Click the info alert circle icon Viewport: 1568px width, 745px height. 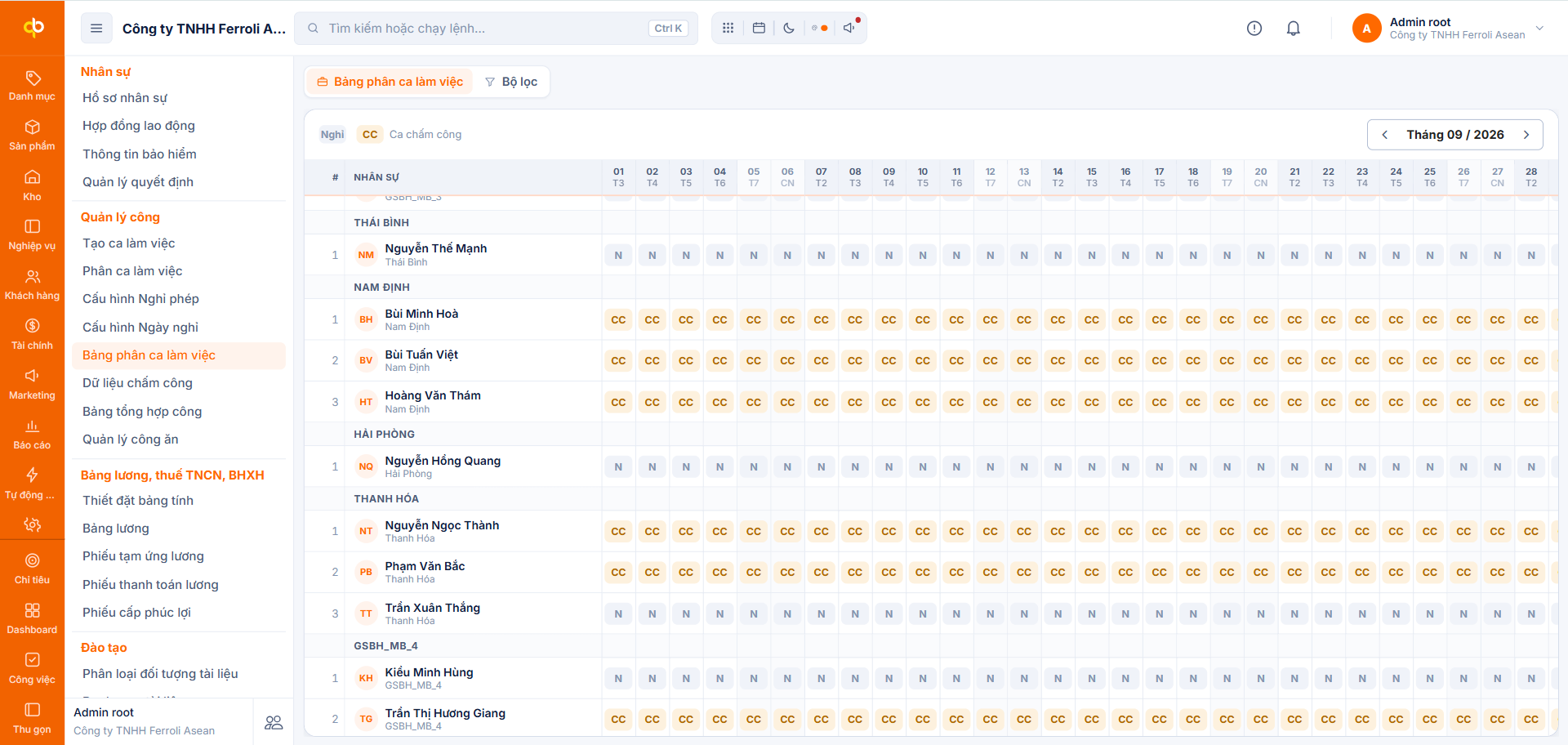click(1254, 29)
